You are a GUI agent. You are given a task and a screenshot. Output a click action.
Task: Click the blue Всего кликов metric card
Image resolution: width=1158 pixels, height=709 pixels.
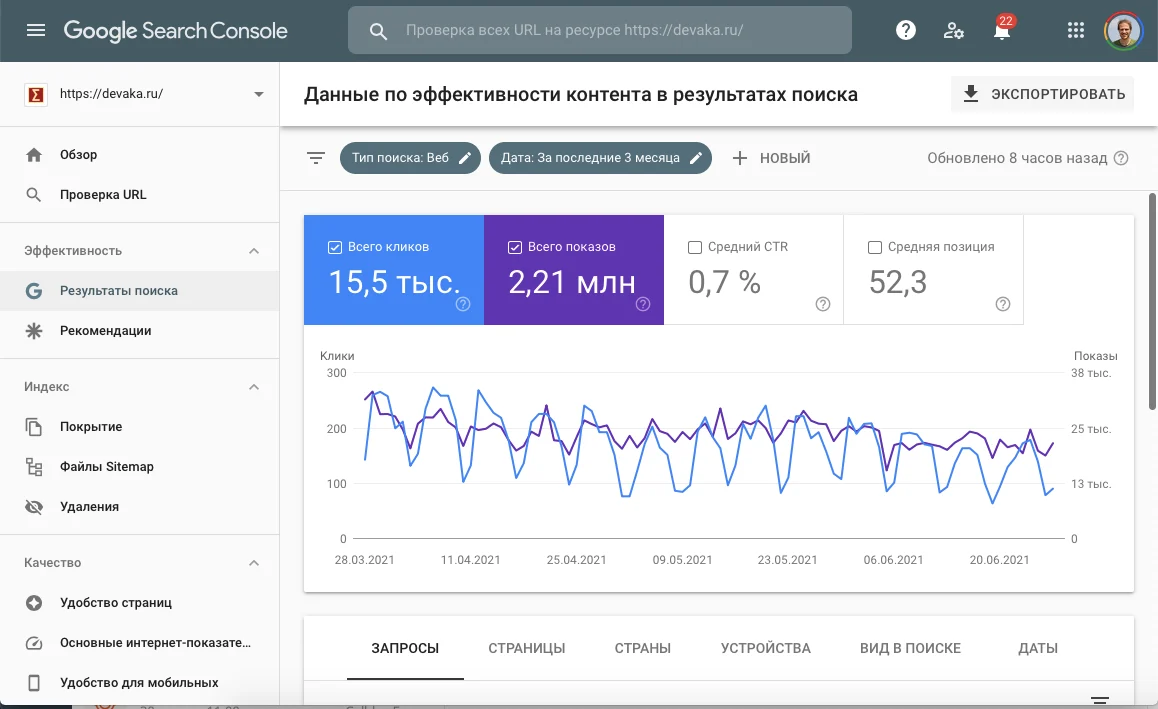coord(394,270)
